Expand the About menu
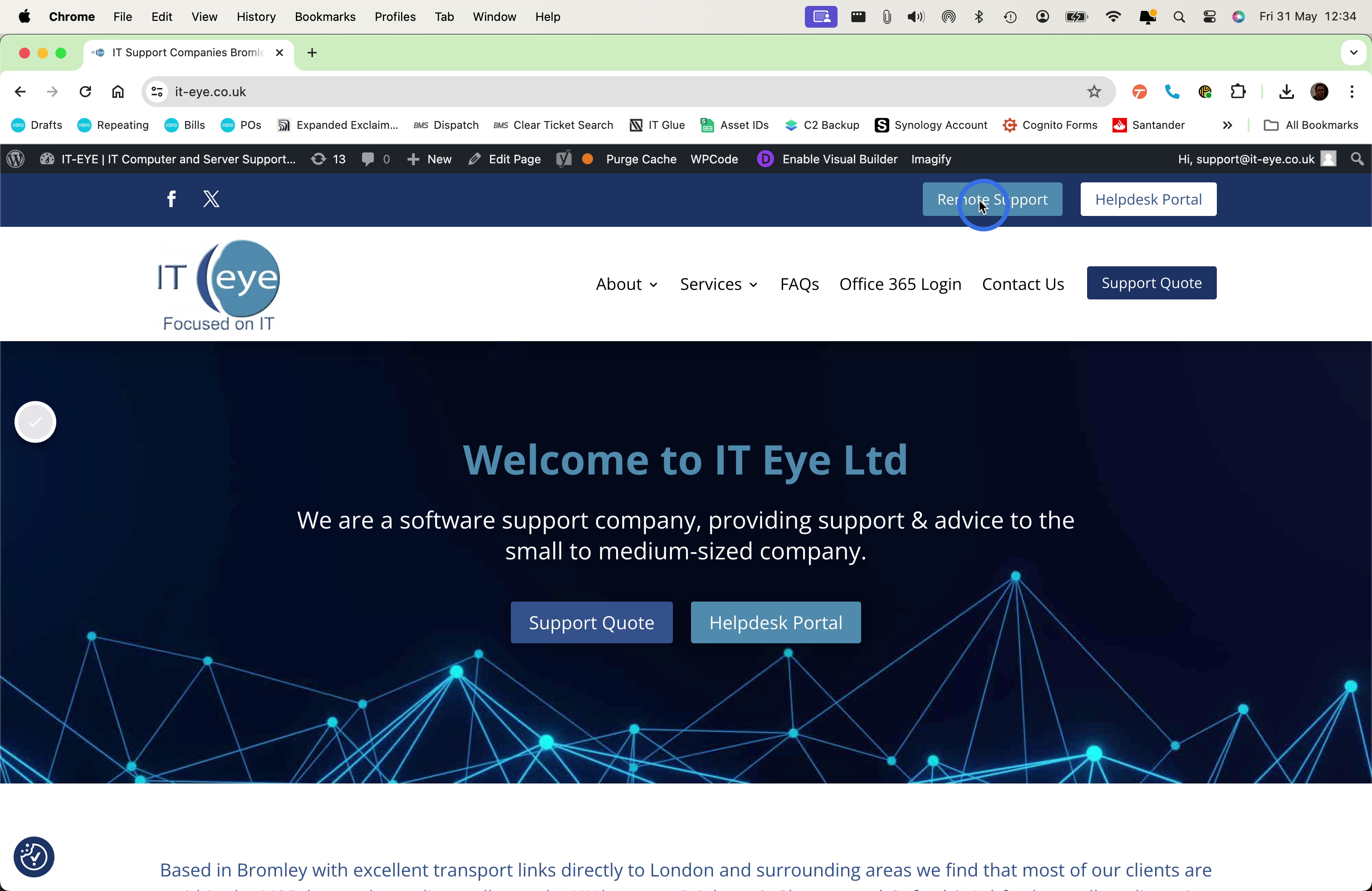 (627, 284)
